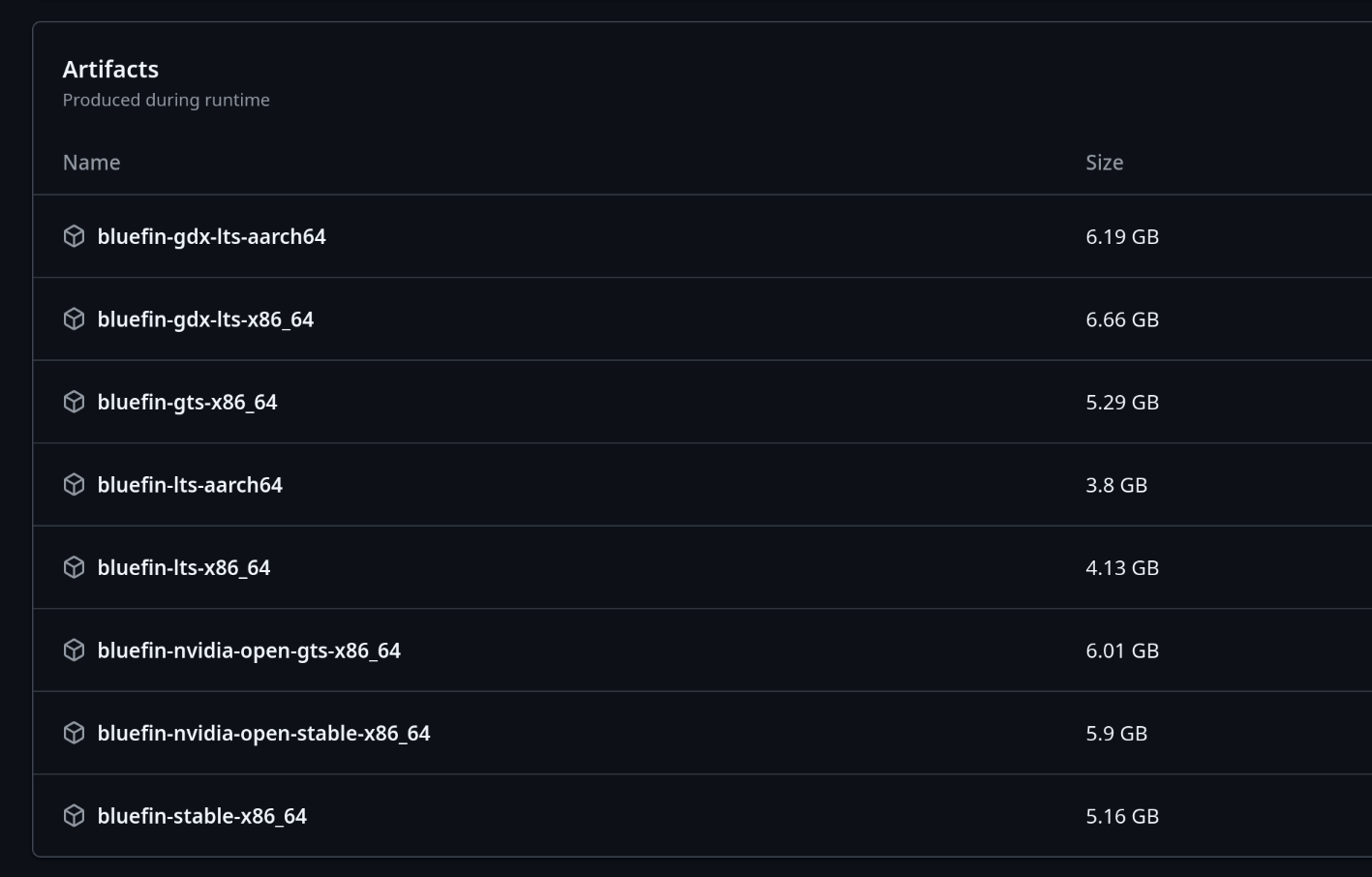This screenshot has height=877, width=1372.
Task: Download bluefin-gts-x86_64 artifact
Action: pyautogui.click(x=187, y=402)
